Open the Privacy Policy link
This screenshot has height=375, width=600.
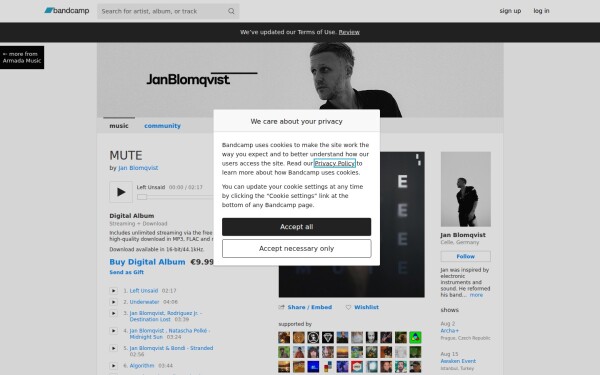click(334, 163)
